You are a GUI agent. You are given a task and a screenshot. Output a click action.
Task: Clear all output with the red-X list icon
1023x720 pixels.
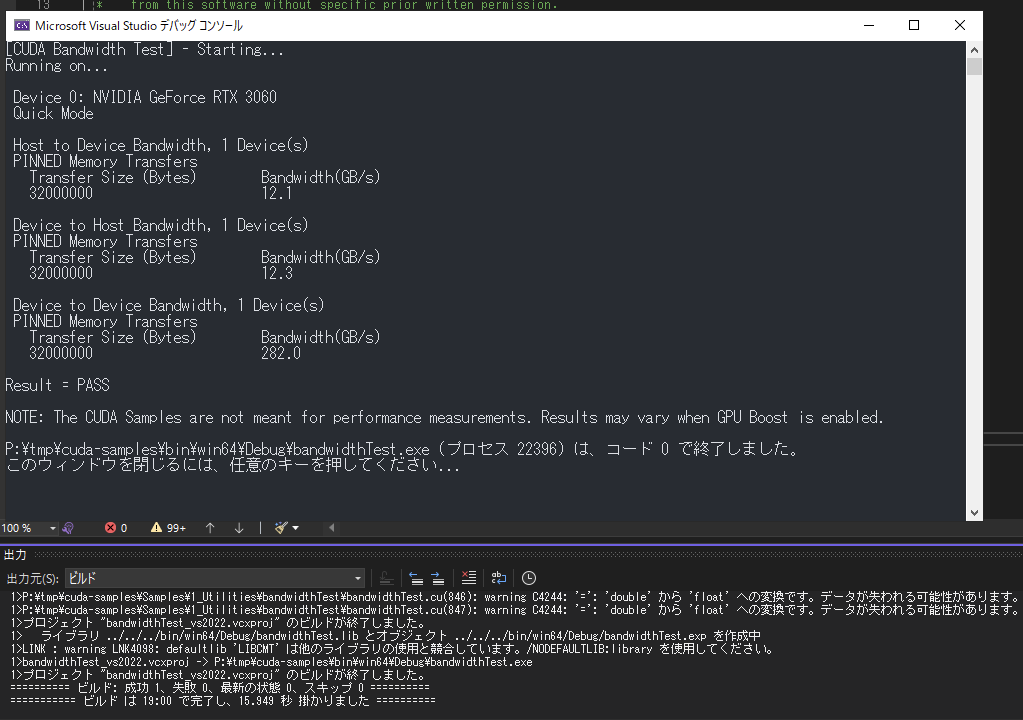(468, 578)
